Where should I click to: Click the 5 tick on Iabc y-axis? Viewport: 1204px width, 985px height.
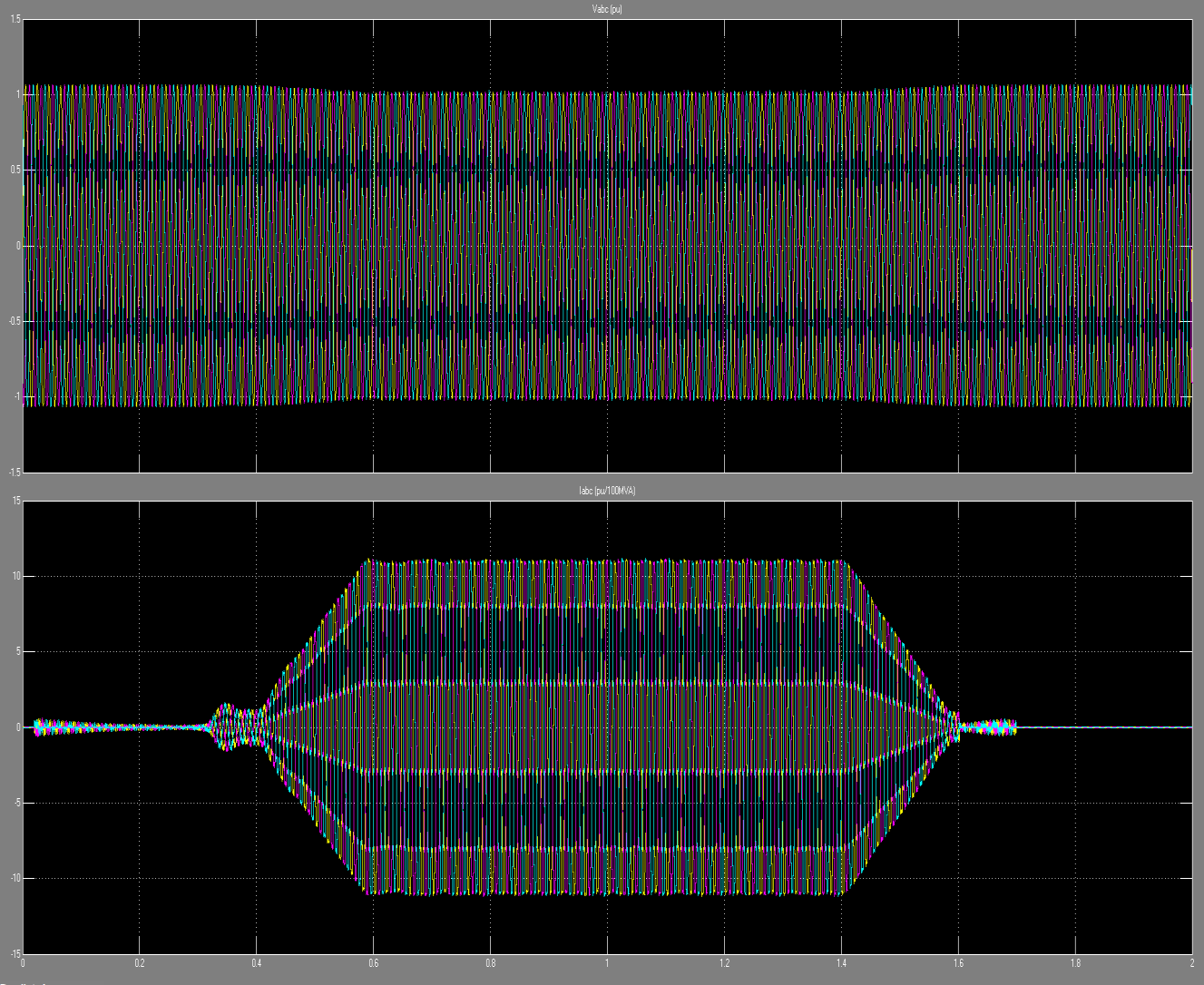click(x=18, y=651)
